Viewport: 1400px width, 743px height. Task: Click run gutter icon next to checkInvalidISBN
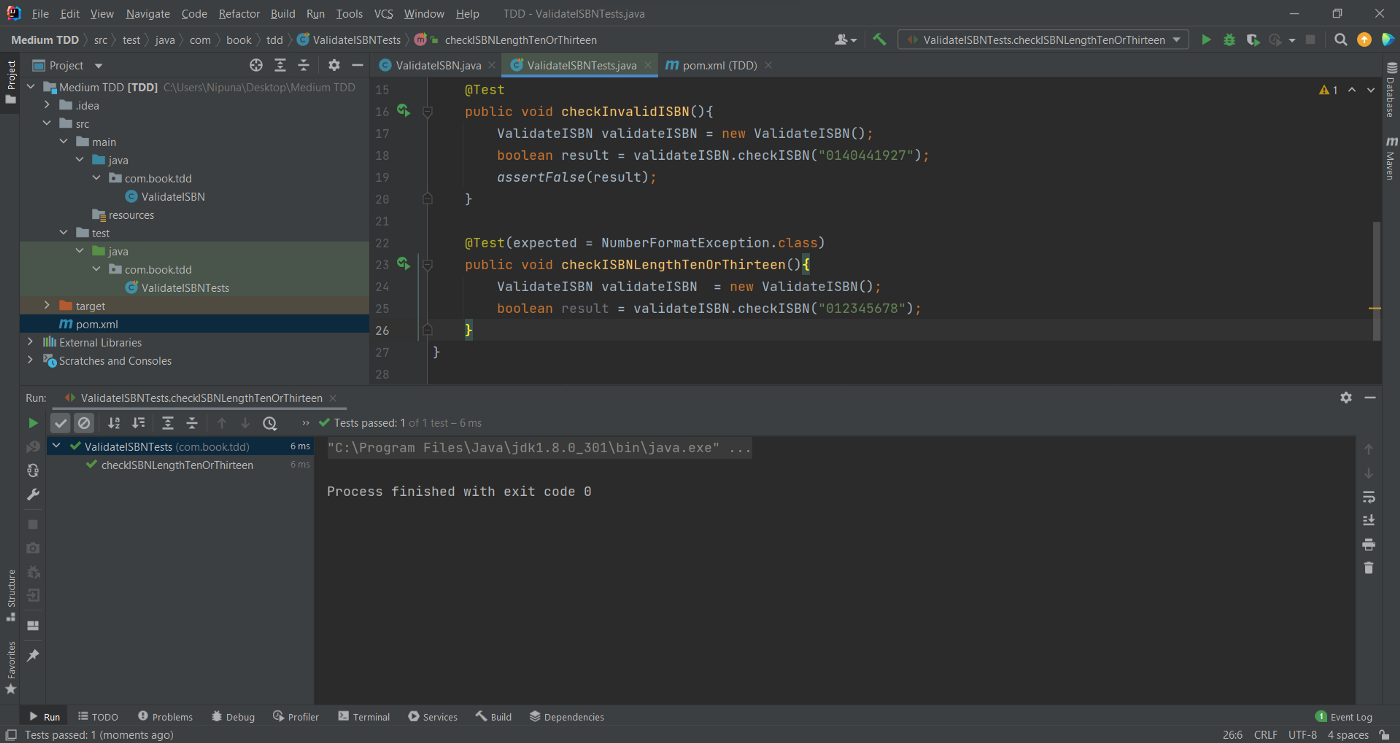pos(403,111)
